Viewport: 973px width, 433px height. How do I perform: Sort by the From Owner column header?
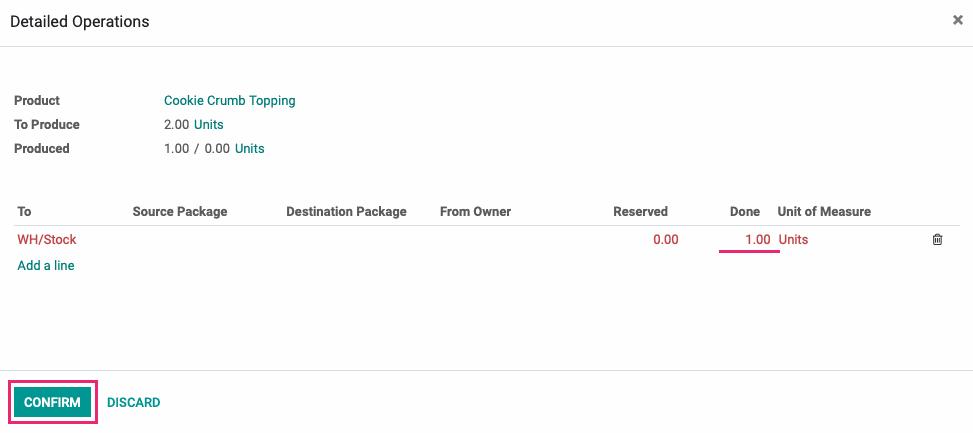475,212
